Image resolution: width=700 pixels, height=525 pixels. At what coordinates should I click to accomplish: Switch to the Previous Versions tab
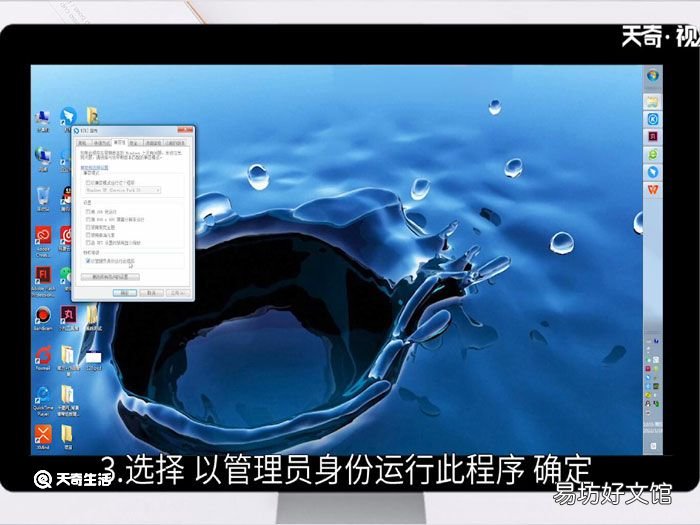(x=175, y=143)
